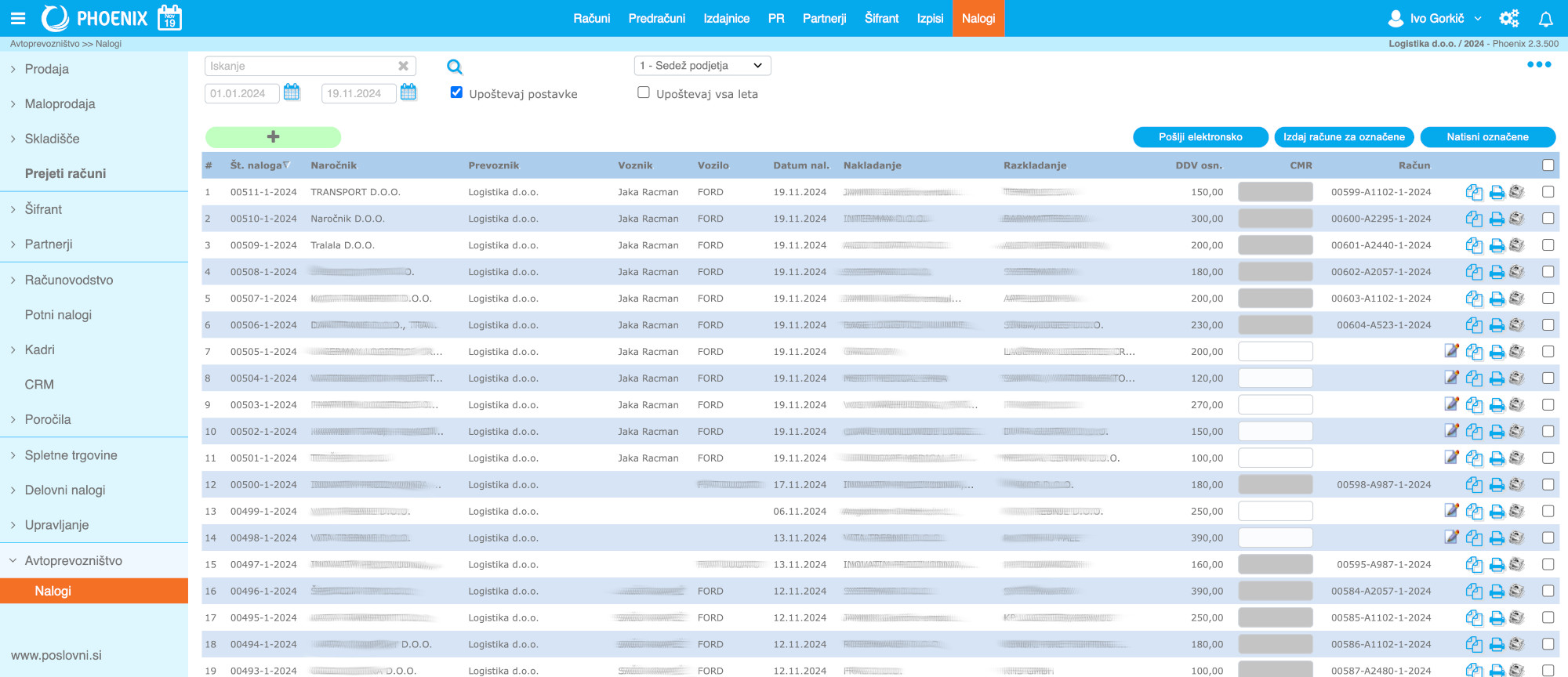Open notifications bell in header
The height and width of the screenshot is (677, 1568).
pos(1545,19)
